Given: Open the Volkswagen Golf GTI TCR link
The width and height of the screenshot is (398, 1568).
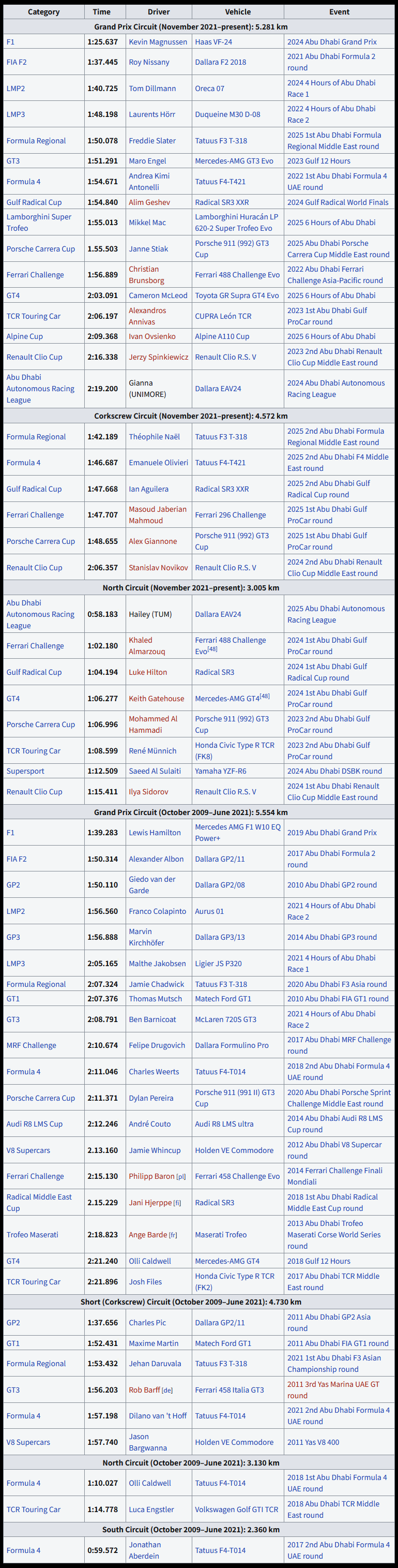Looking at the screenshot, I should pos(236,1510).
